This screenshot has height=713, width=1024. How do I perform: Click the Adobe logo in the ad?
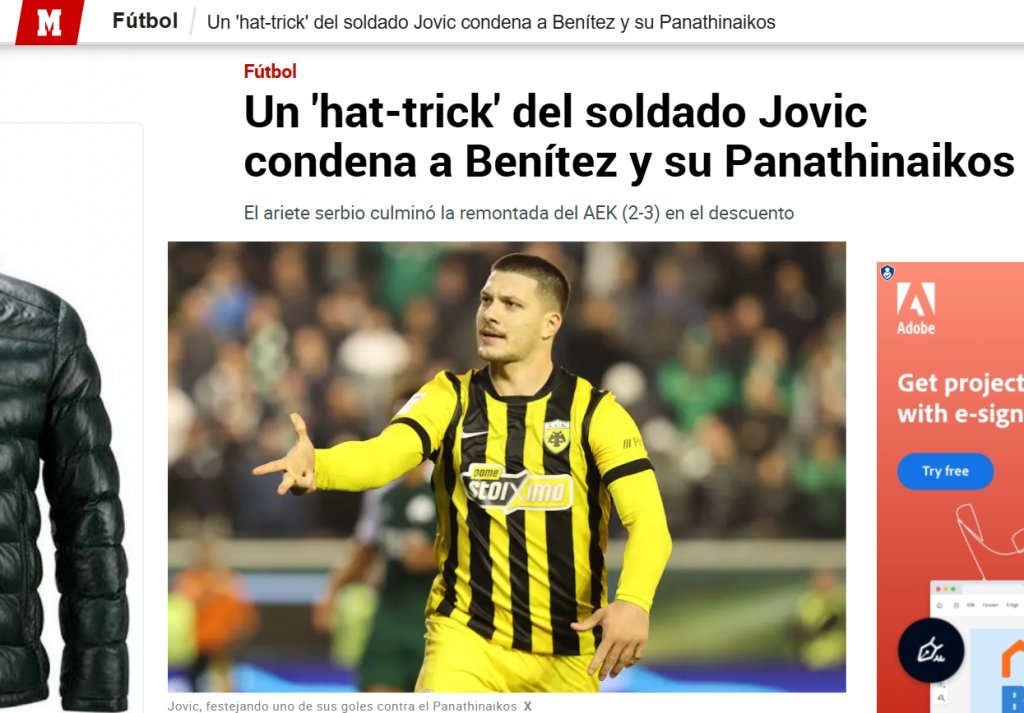point(916,308)
